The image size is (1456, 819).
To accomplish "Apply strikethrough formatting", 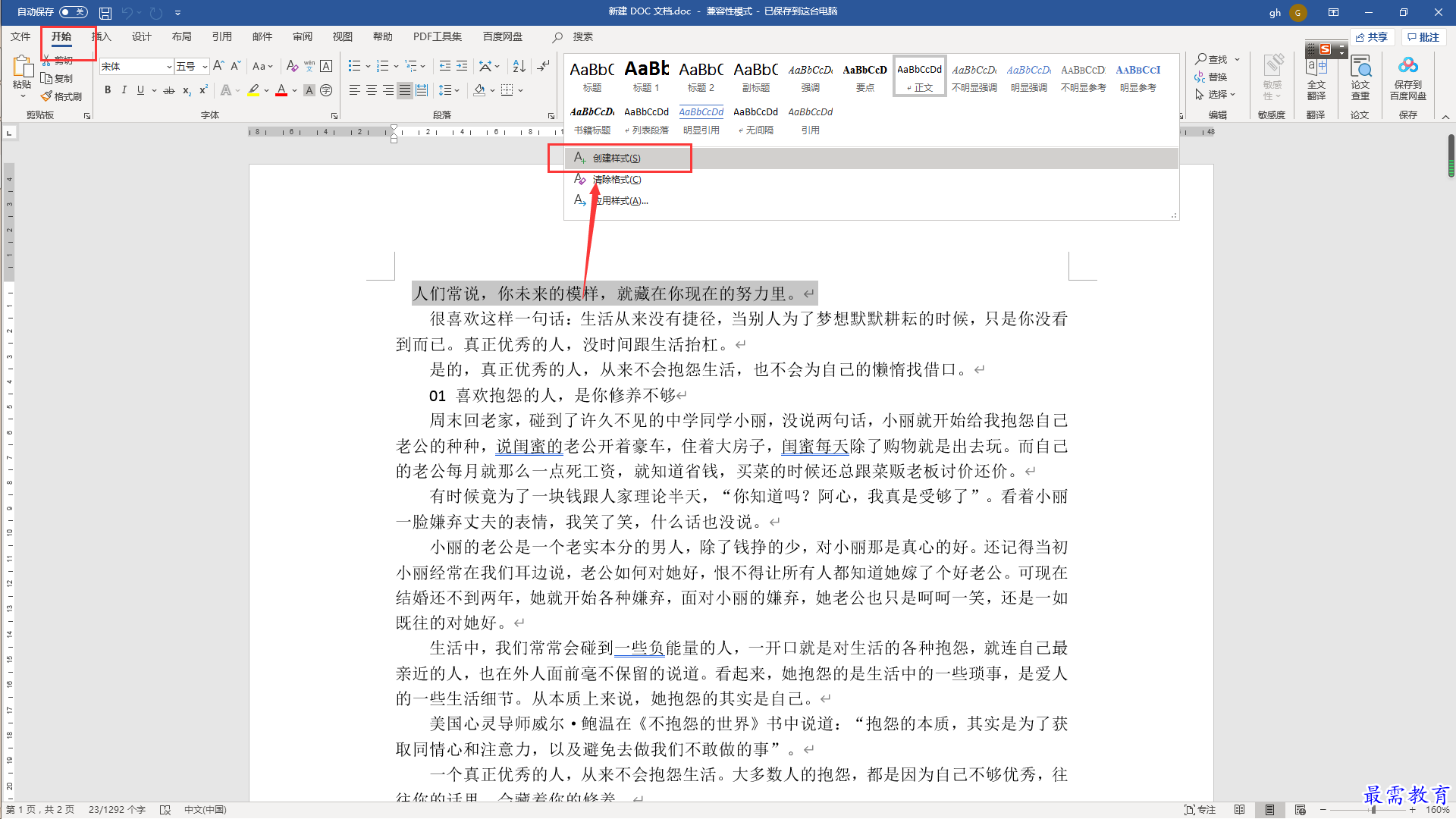I will (x=169, y=90).
